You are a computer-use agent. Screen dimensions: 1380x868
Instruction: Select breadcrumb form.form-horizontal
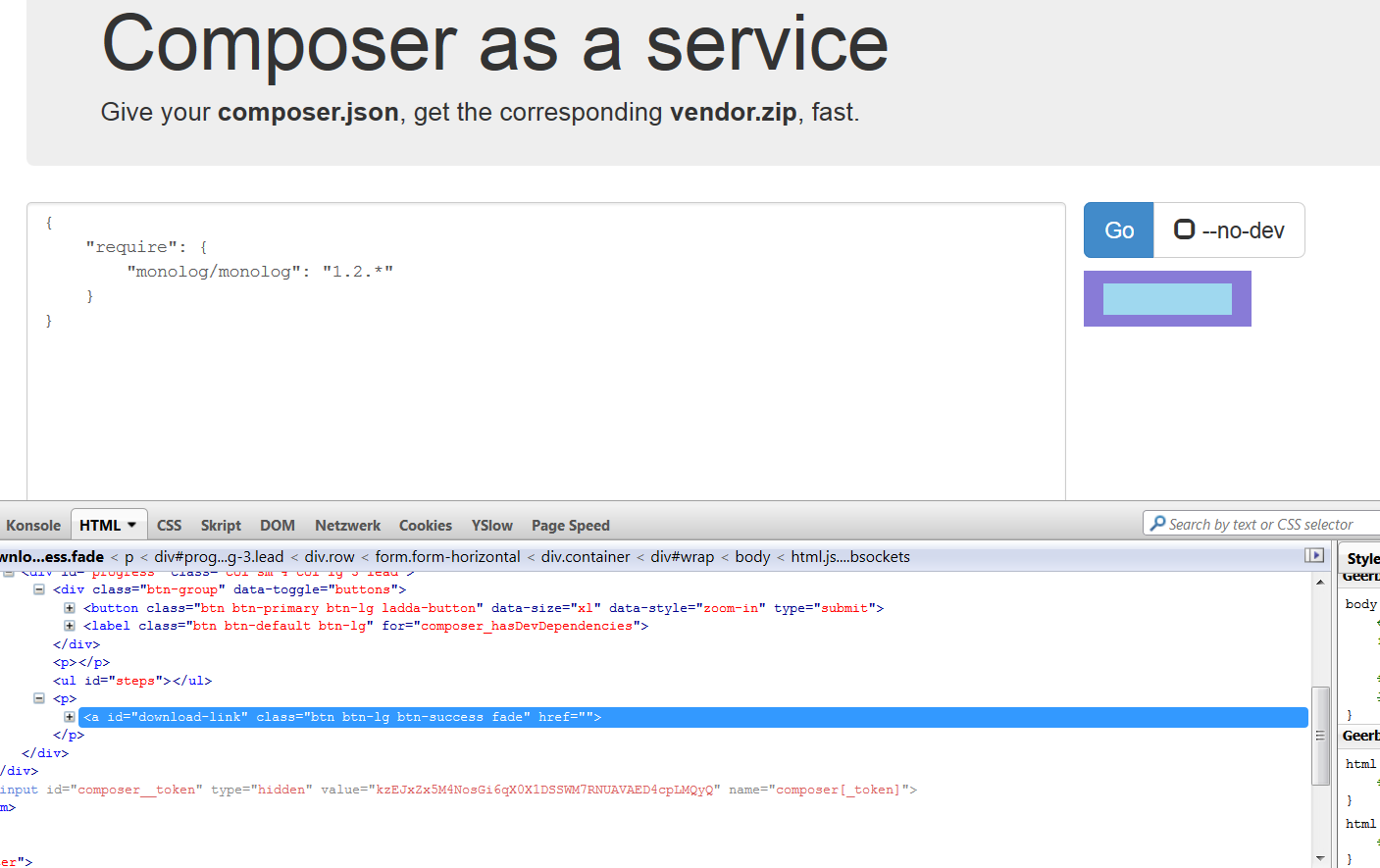pyautogui.click(x=447, y=556)
